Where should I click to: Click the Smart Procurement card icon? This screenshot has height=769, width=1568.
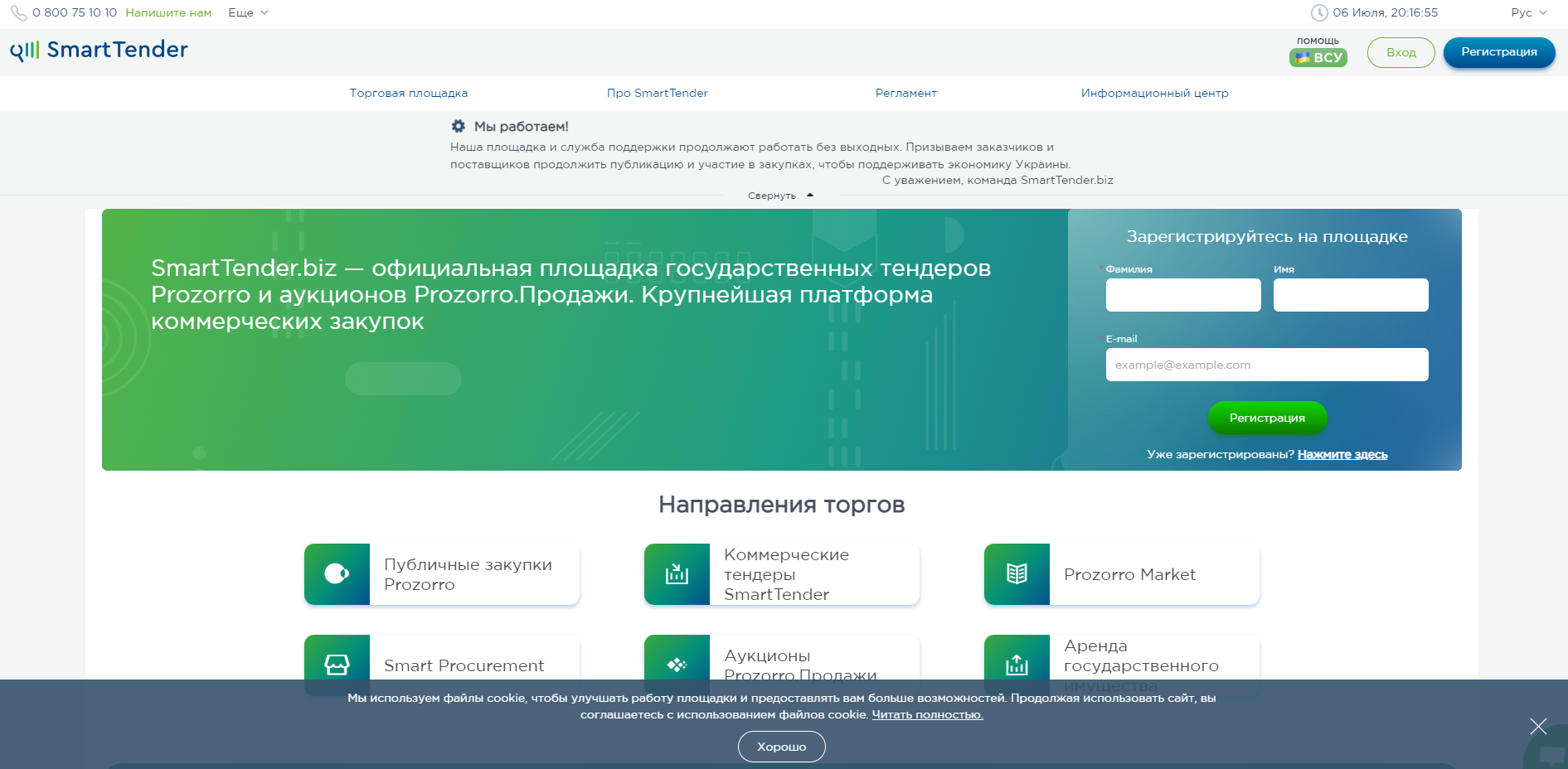[x=337, y=665]
